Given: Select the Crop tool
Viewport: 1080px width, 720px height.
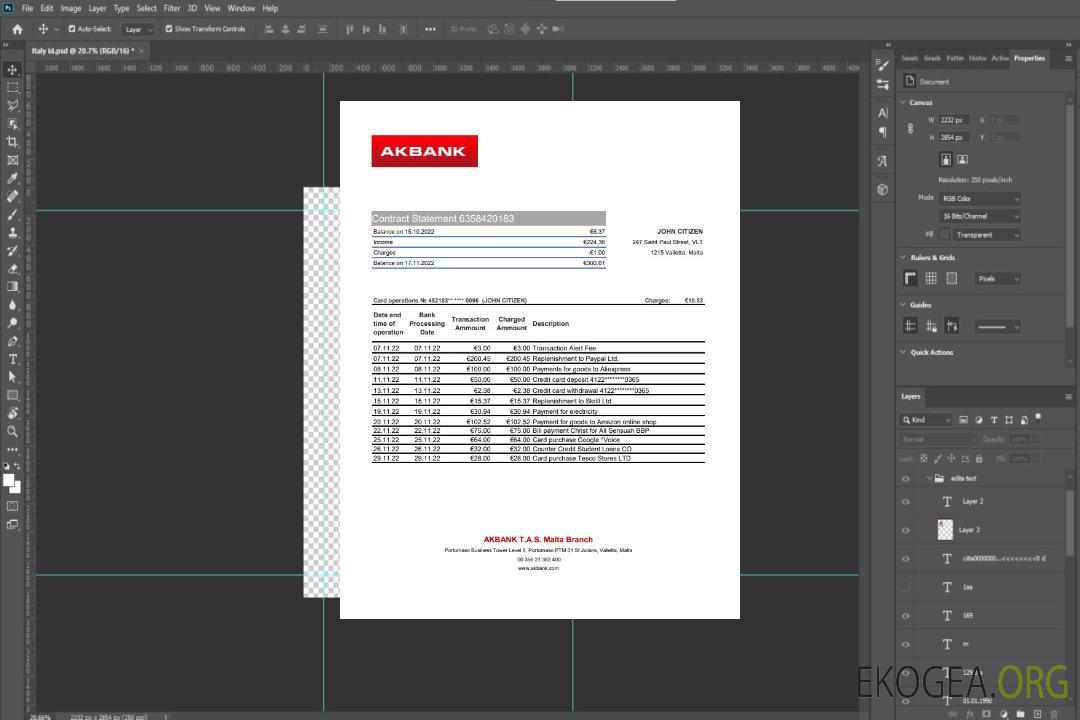Looking at the screenshot, I should click(x=12, y=141).
